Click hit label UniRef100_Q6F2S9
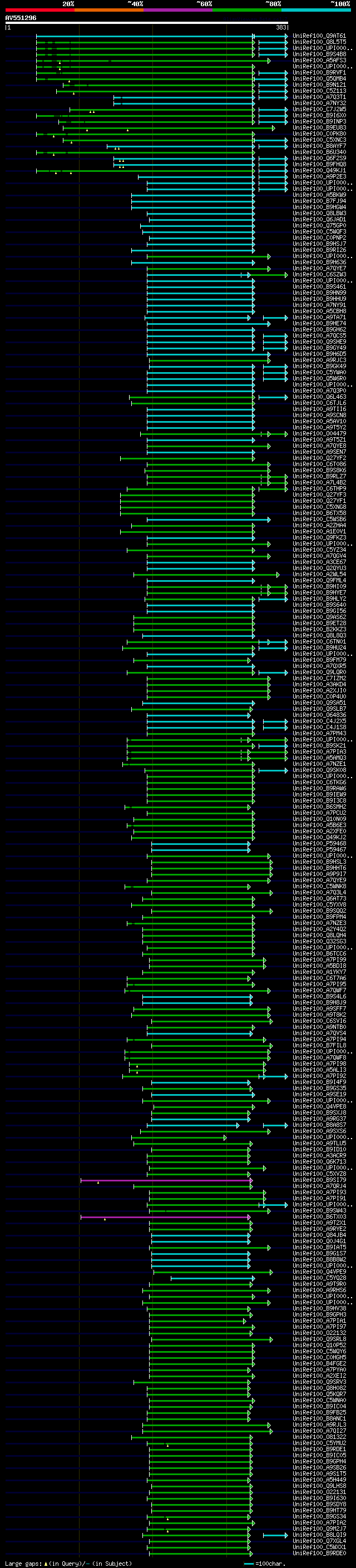The image size is (356, 1568). tap(319, 159)
